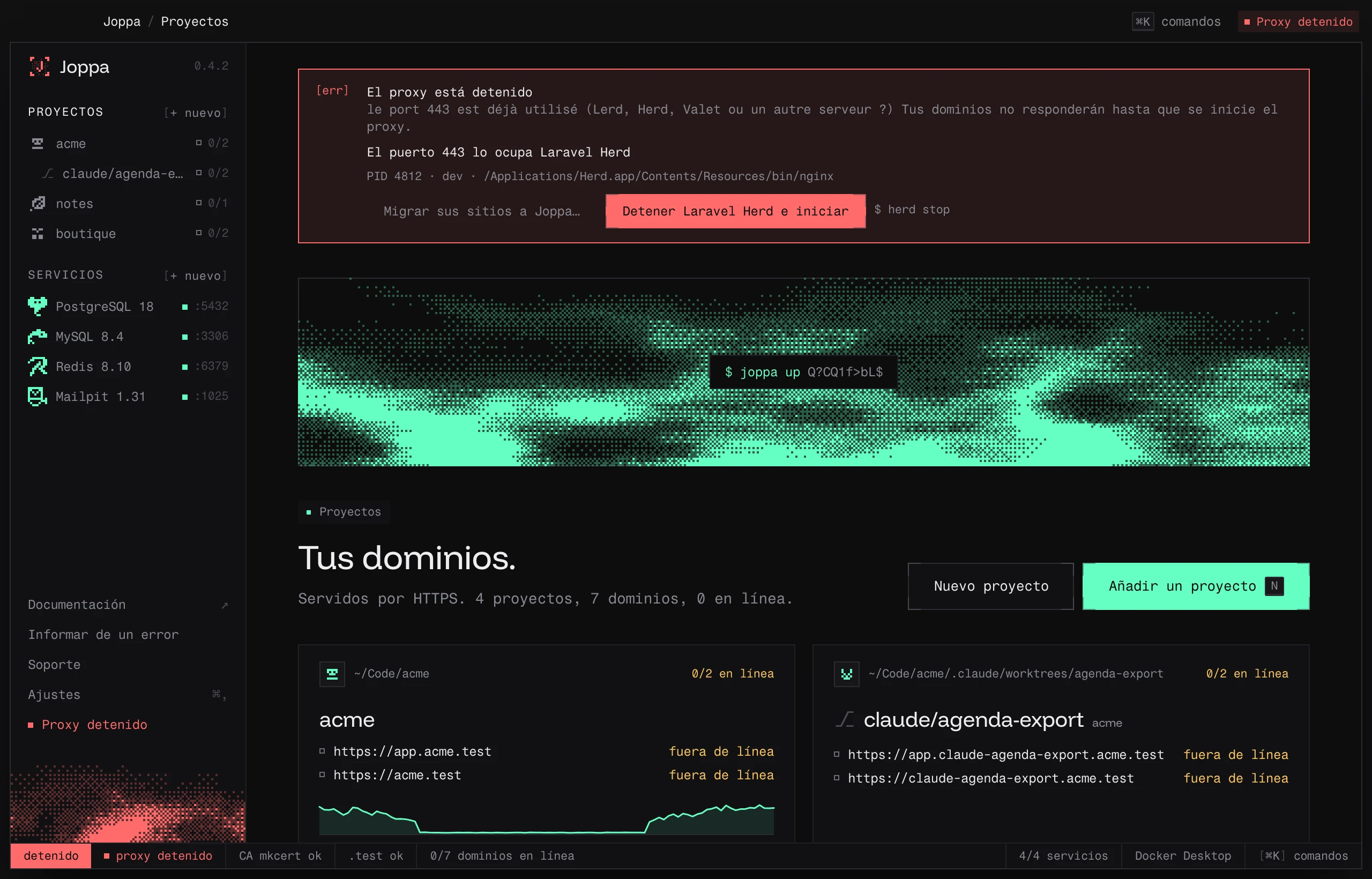Click Proxy detenido badge in top bar
This screenshot has height=879, width=1372.
(1298, 21)
